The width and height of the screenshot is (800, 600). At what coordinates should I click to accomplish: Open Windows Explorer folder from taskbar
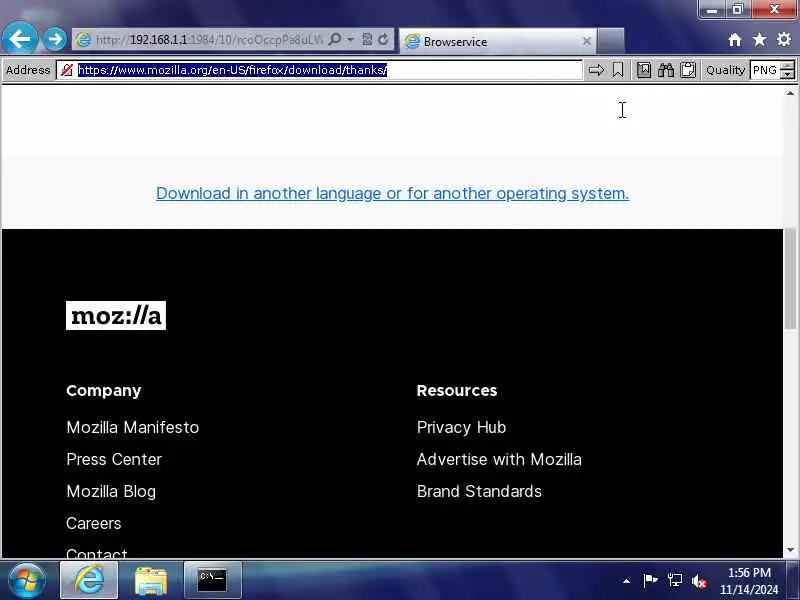click(x=151, y=581)
